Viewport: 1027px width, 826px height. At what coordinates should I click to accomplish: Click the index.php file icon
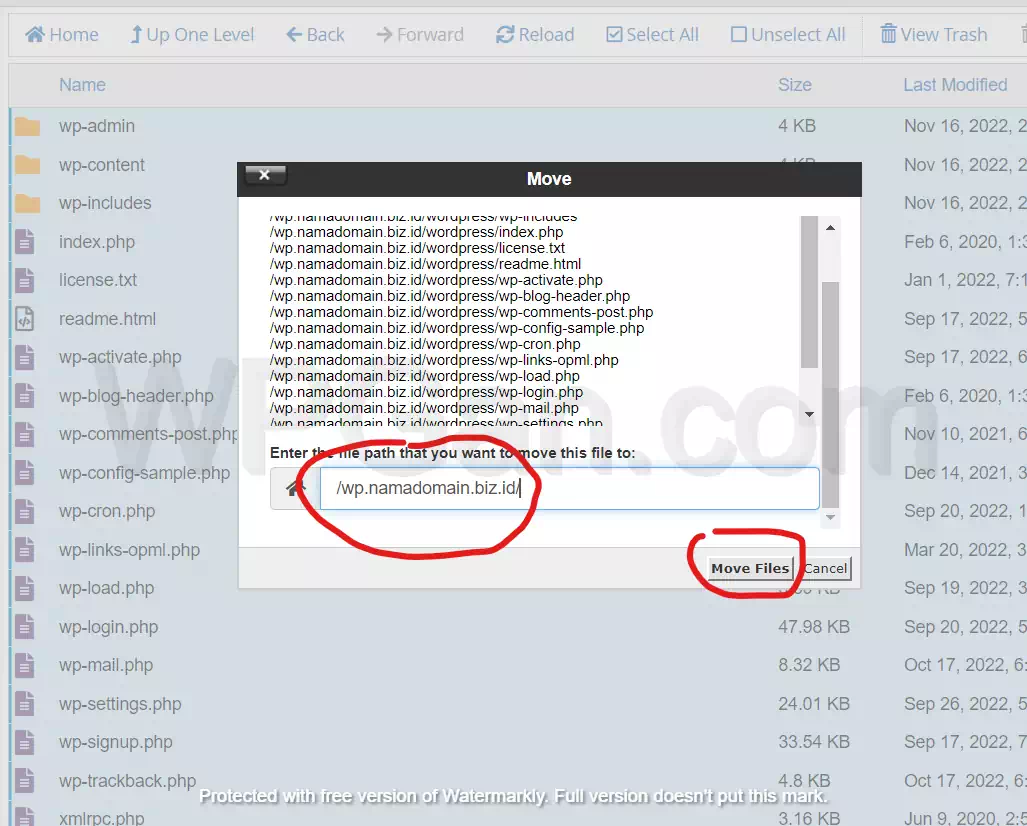(25, 242)
